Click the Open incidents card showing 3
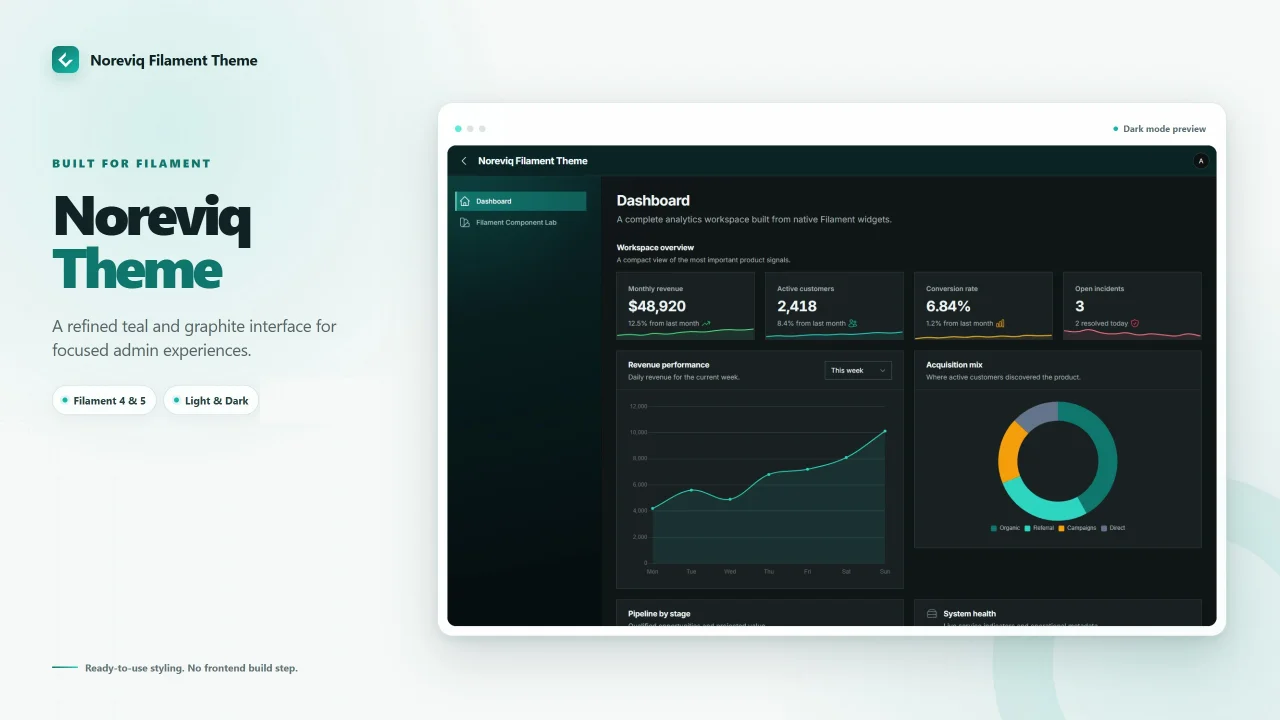 1132,306
